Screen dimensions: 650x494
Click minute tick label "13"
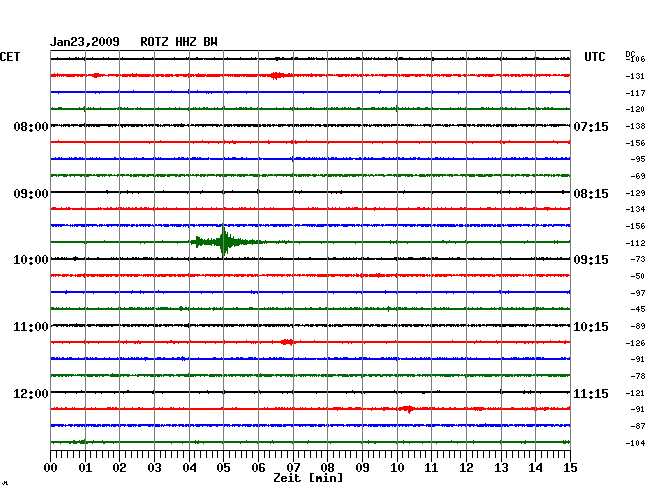coord(501,467)
